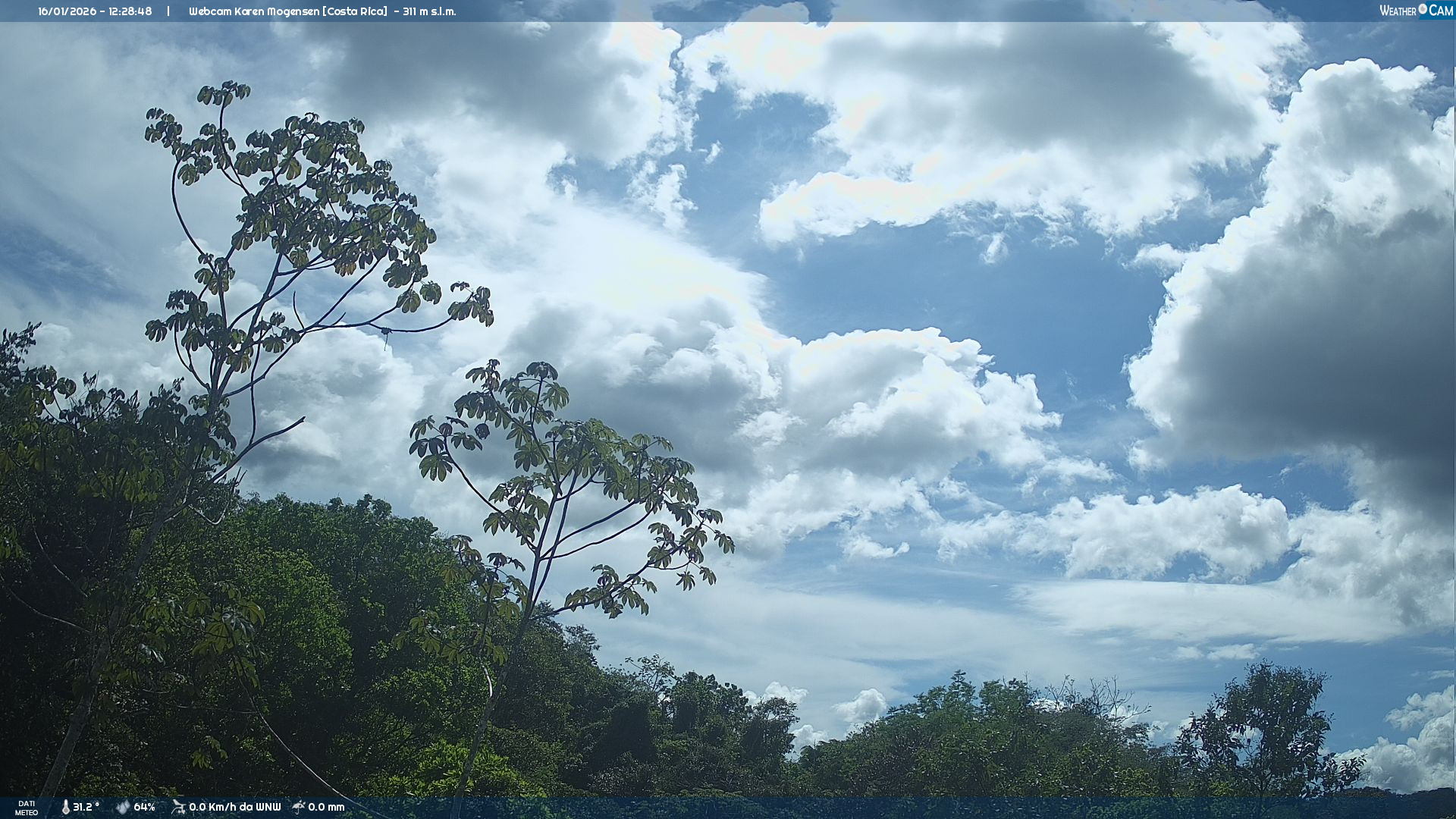
Task: Select the 64% humidity value
Action: point(144,807)
